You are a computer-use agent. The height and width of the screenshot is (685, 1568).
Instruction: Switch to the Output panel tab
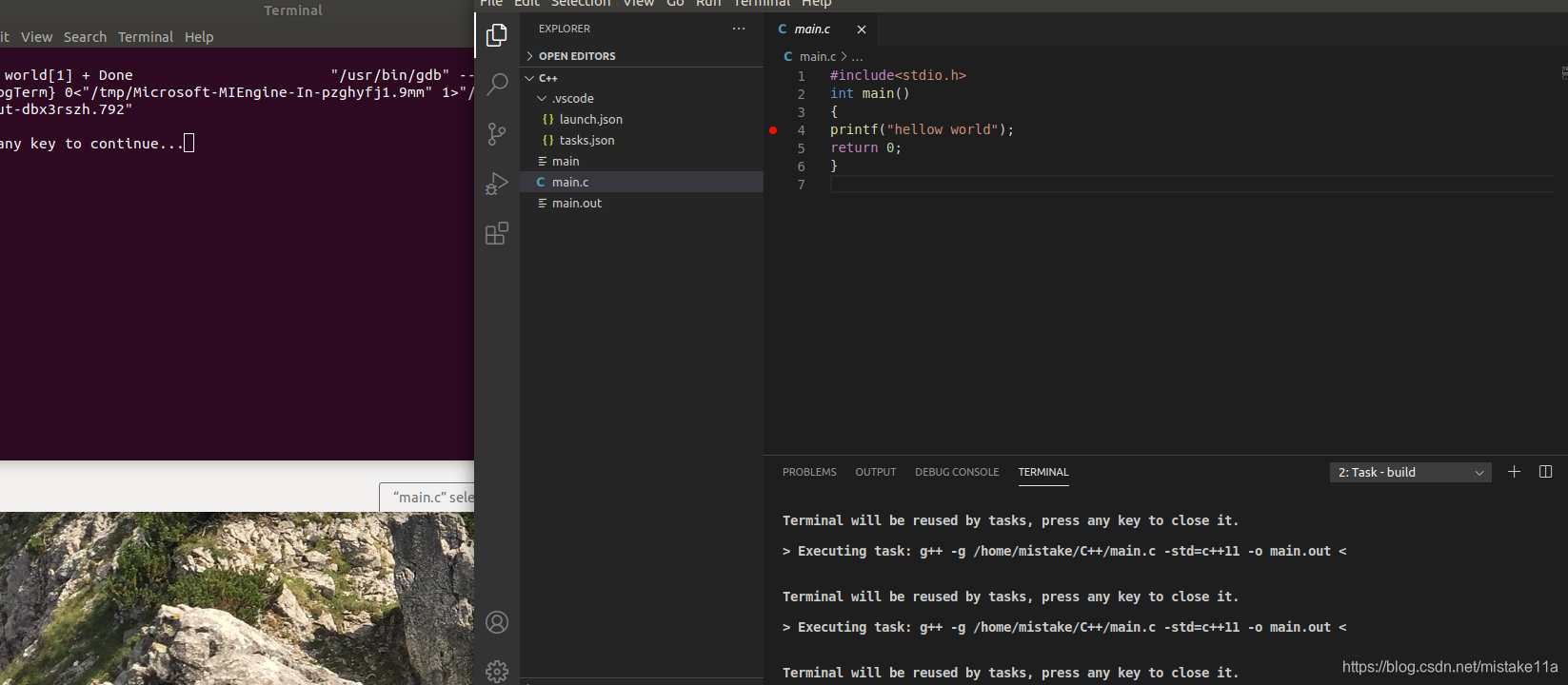(x=876, y=472)
